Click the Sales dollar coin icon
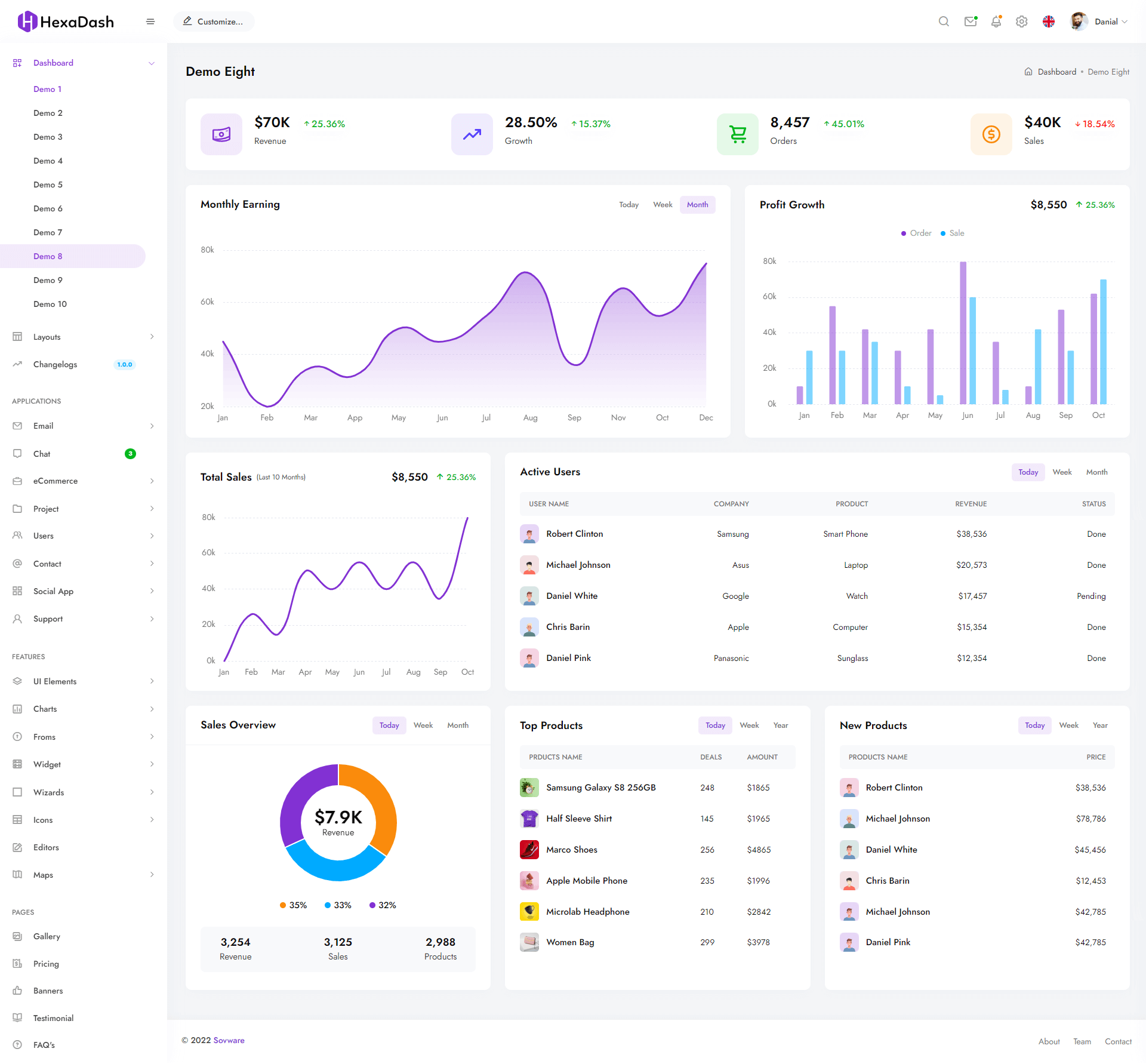 (991, 134)
